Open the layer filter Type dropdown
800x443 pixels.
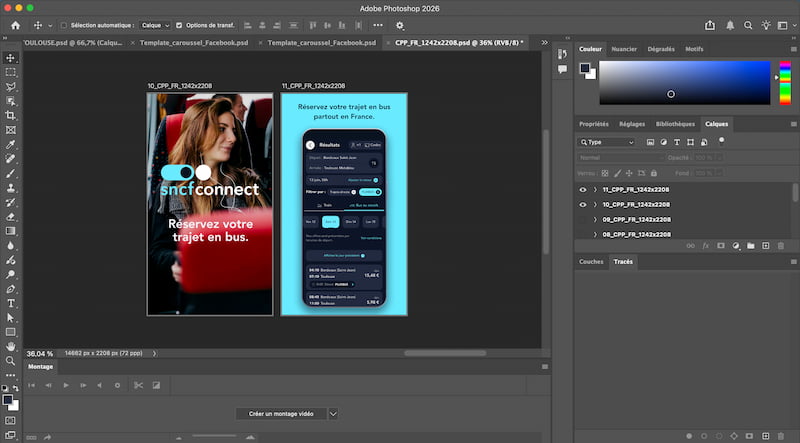point(607,142)
